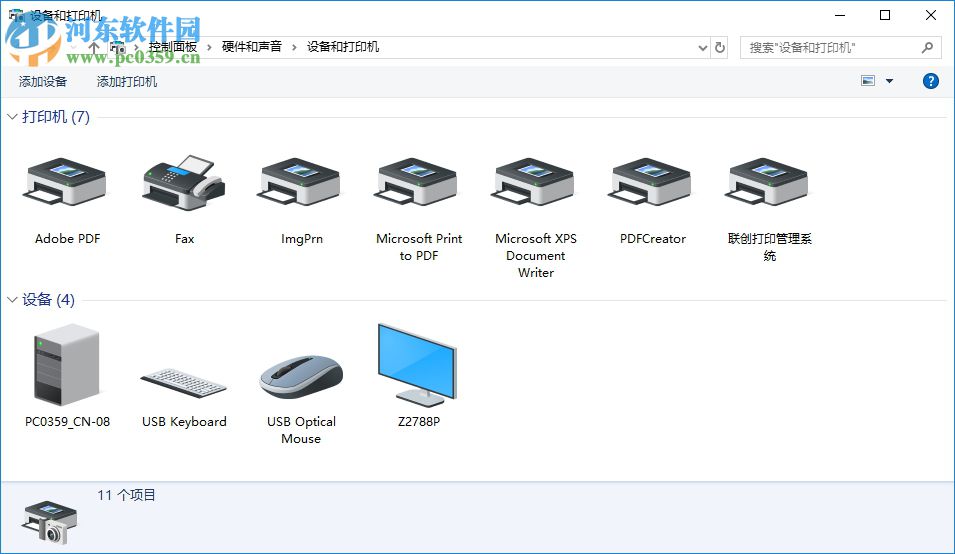Click the PDFCreator label text
Viewport: 955px width, 554px height.
[x=653, y=239]
